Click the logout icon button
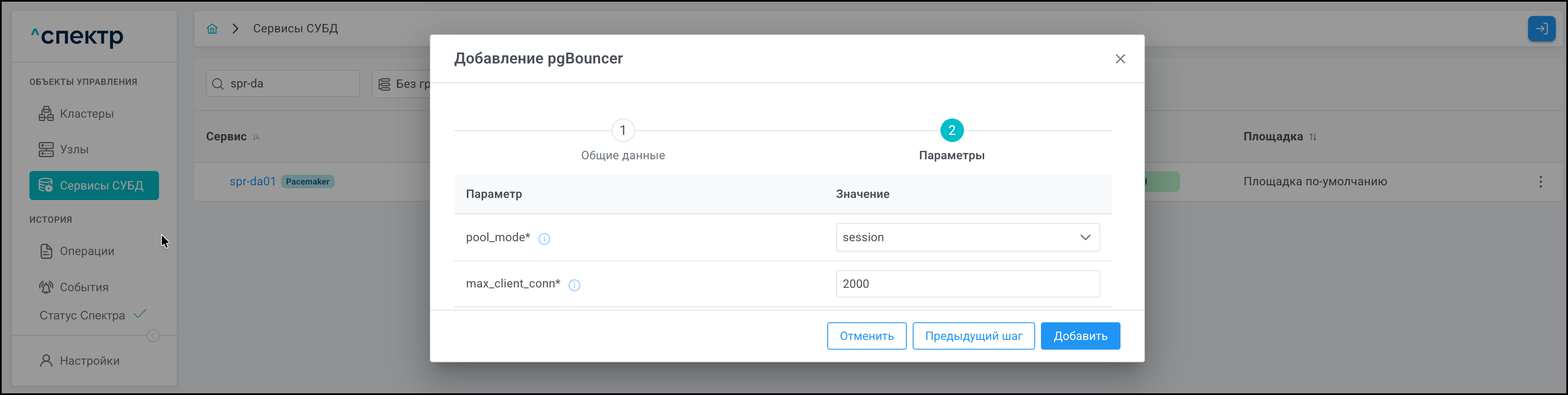Image resolution: width=1568 pixels, height=395 pixels. pyautogui.click(x=1541, y=29)
